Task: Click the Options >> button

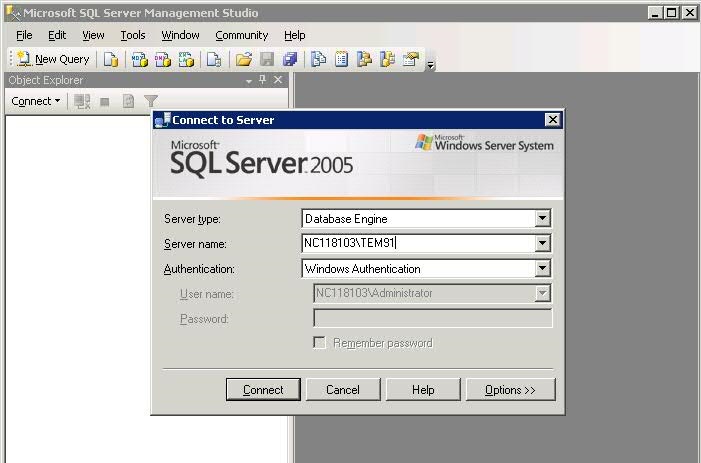Action: coord(511,390)
